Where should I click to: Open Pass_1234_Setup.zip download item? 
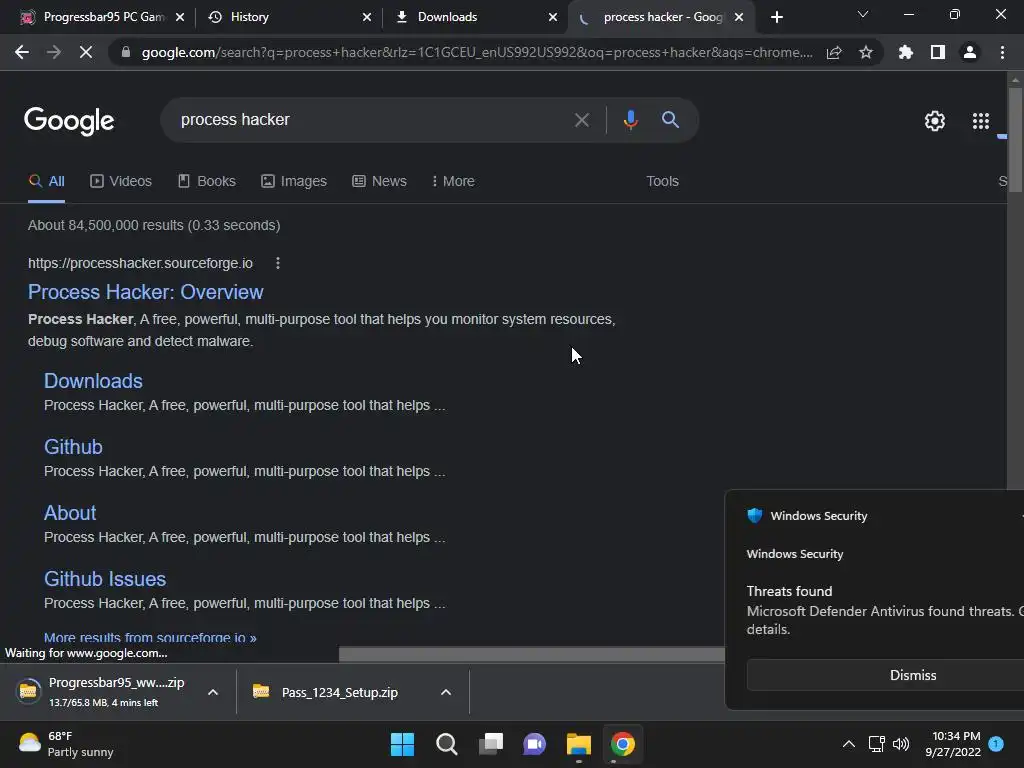(327, 692)
